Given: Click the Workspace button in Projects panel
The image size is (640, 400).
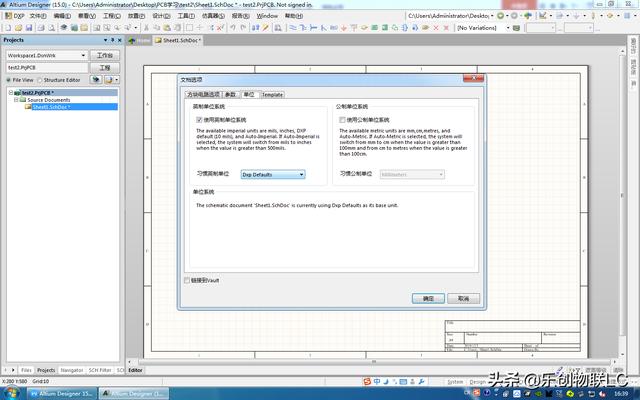Looking at the screenshot, I should 105,55.
